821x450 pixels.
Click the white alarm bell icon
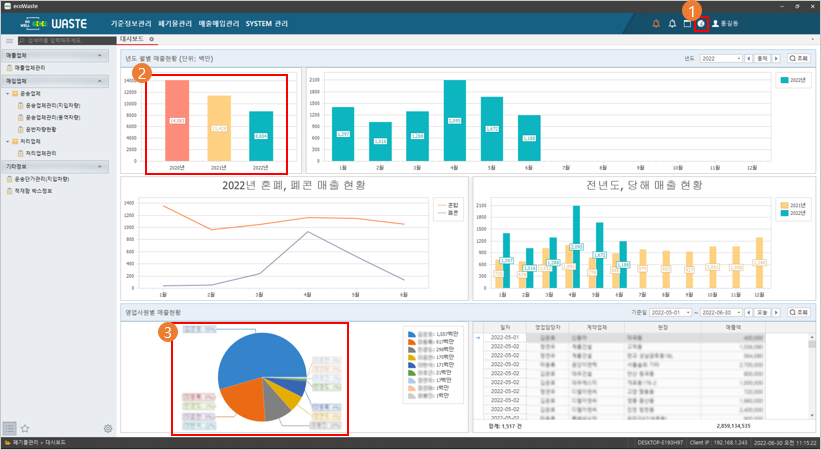point(672,23)
